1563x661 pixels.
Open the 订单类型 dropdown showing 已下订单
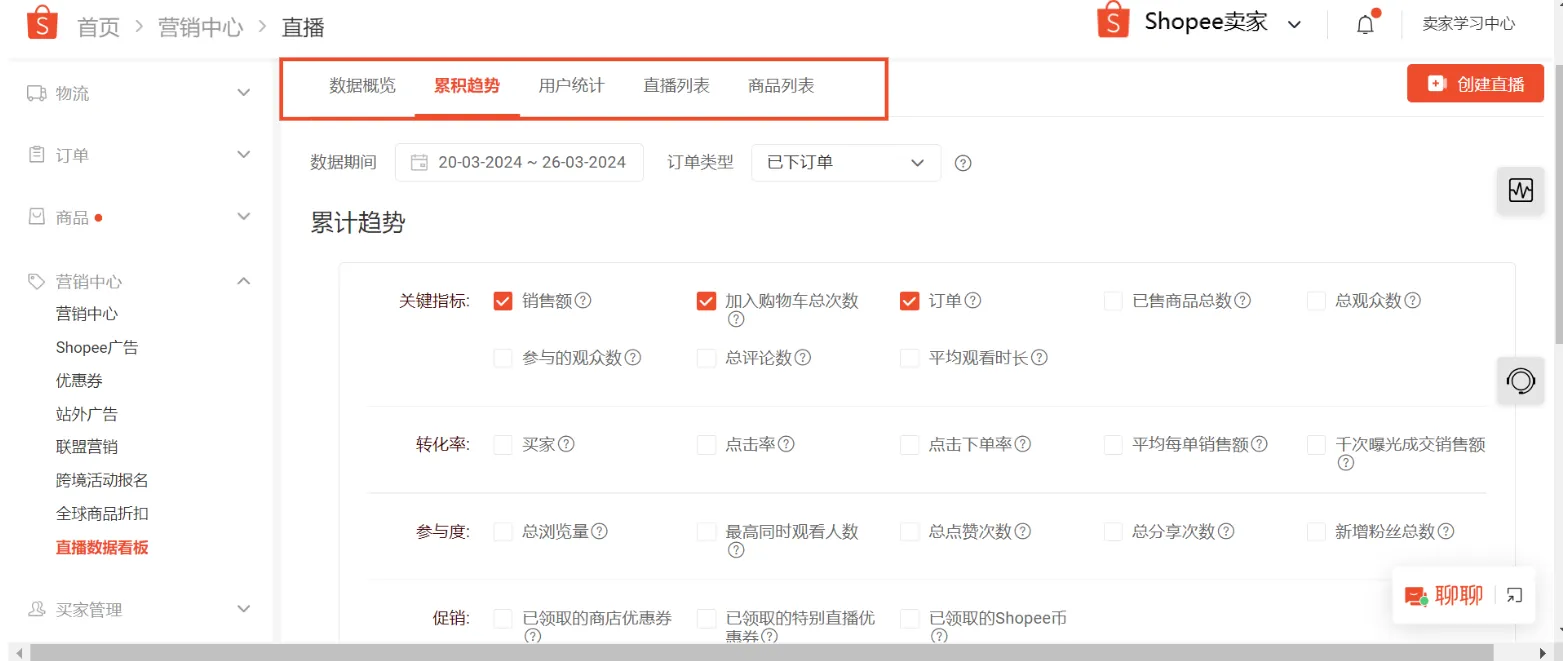(845, 162)
